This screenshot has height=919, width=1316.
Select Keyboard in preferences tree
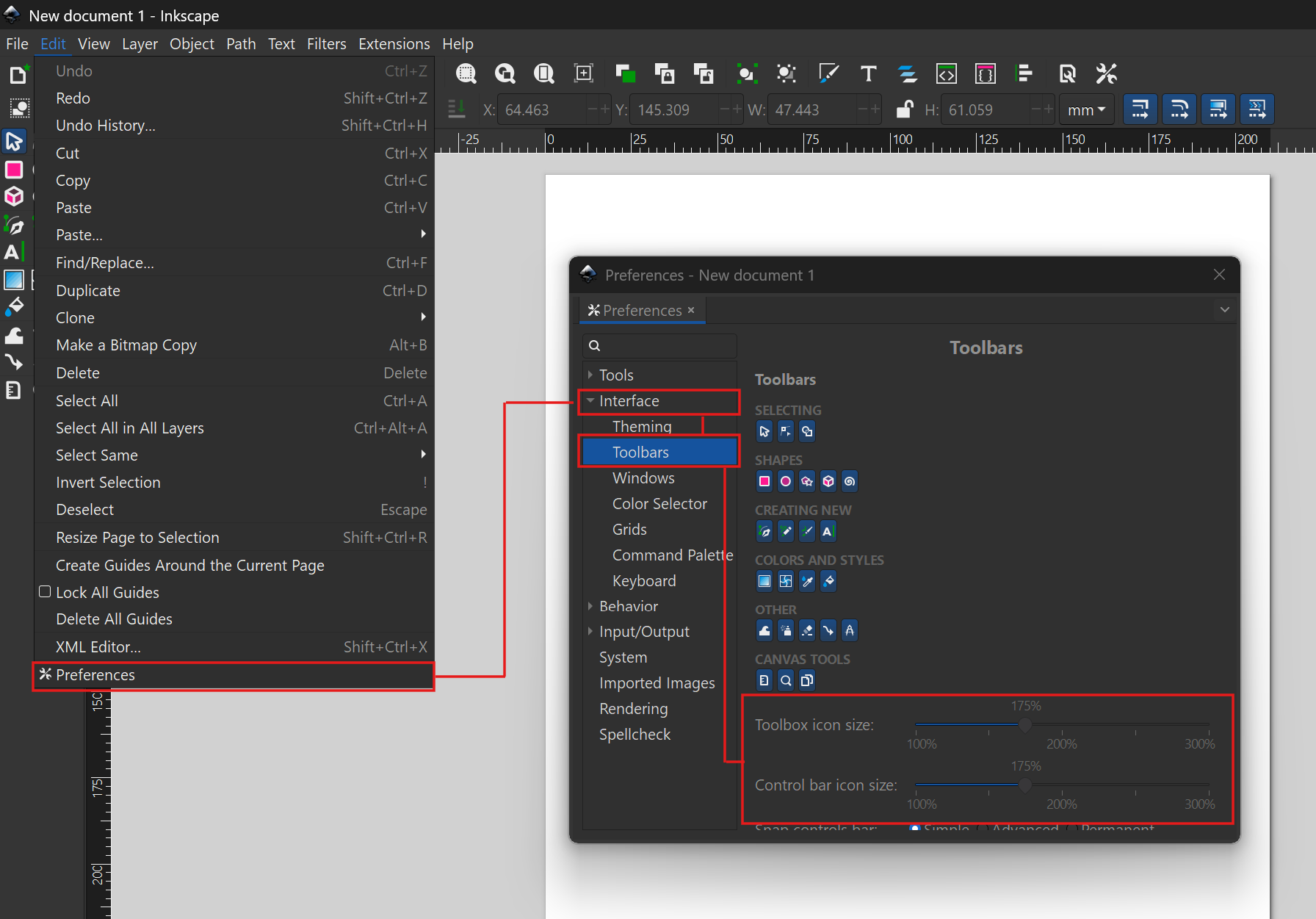coord(644,581)
